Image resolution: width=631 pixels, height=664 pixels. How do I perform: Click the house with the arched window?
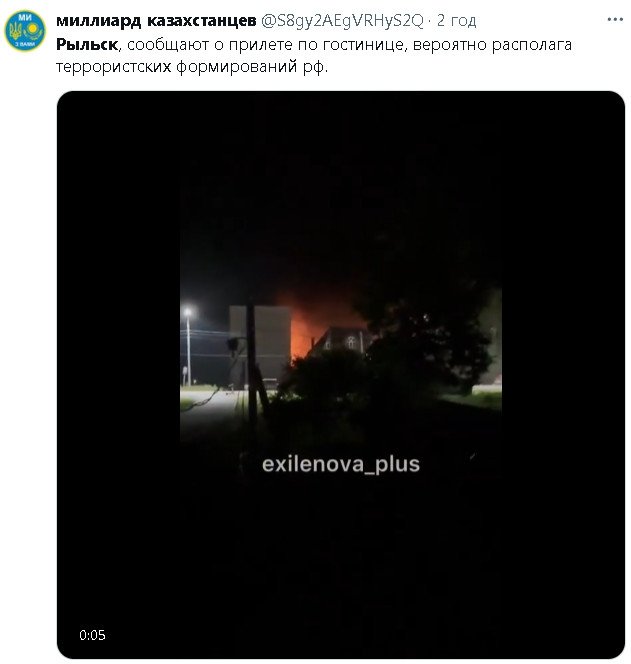pyautogui.click(x=342, y=340)
